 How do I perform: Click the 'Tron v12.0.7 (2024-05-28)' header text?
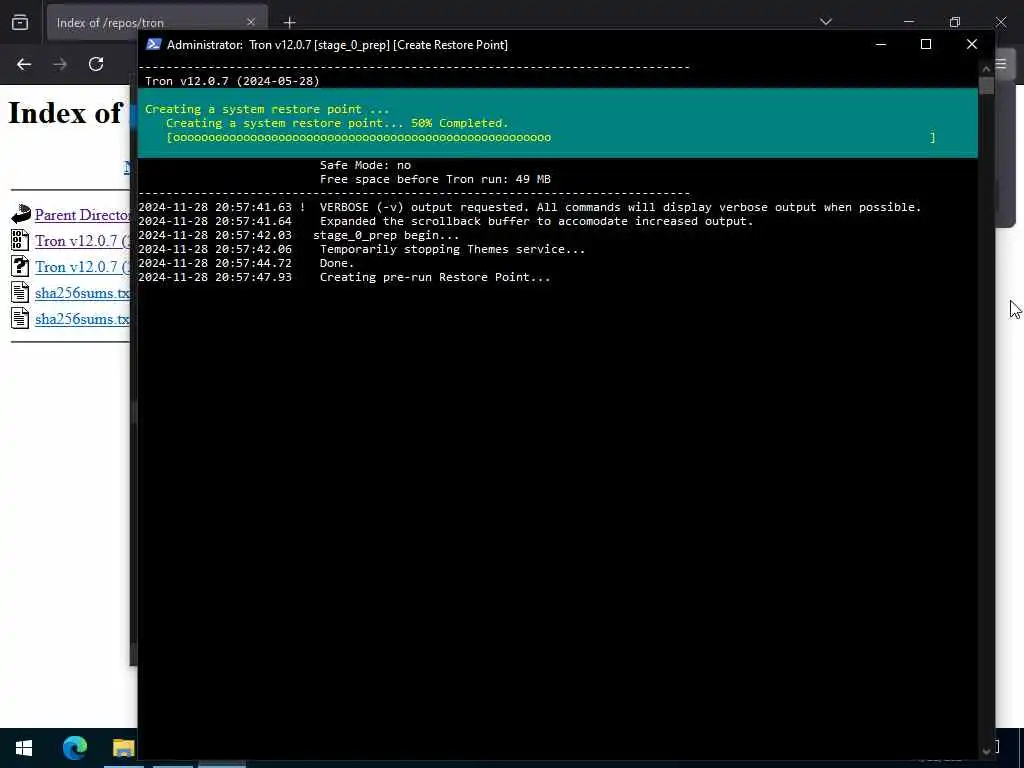pos(232,81)
